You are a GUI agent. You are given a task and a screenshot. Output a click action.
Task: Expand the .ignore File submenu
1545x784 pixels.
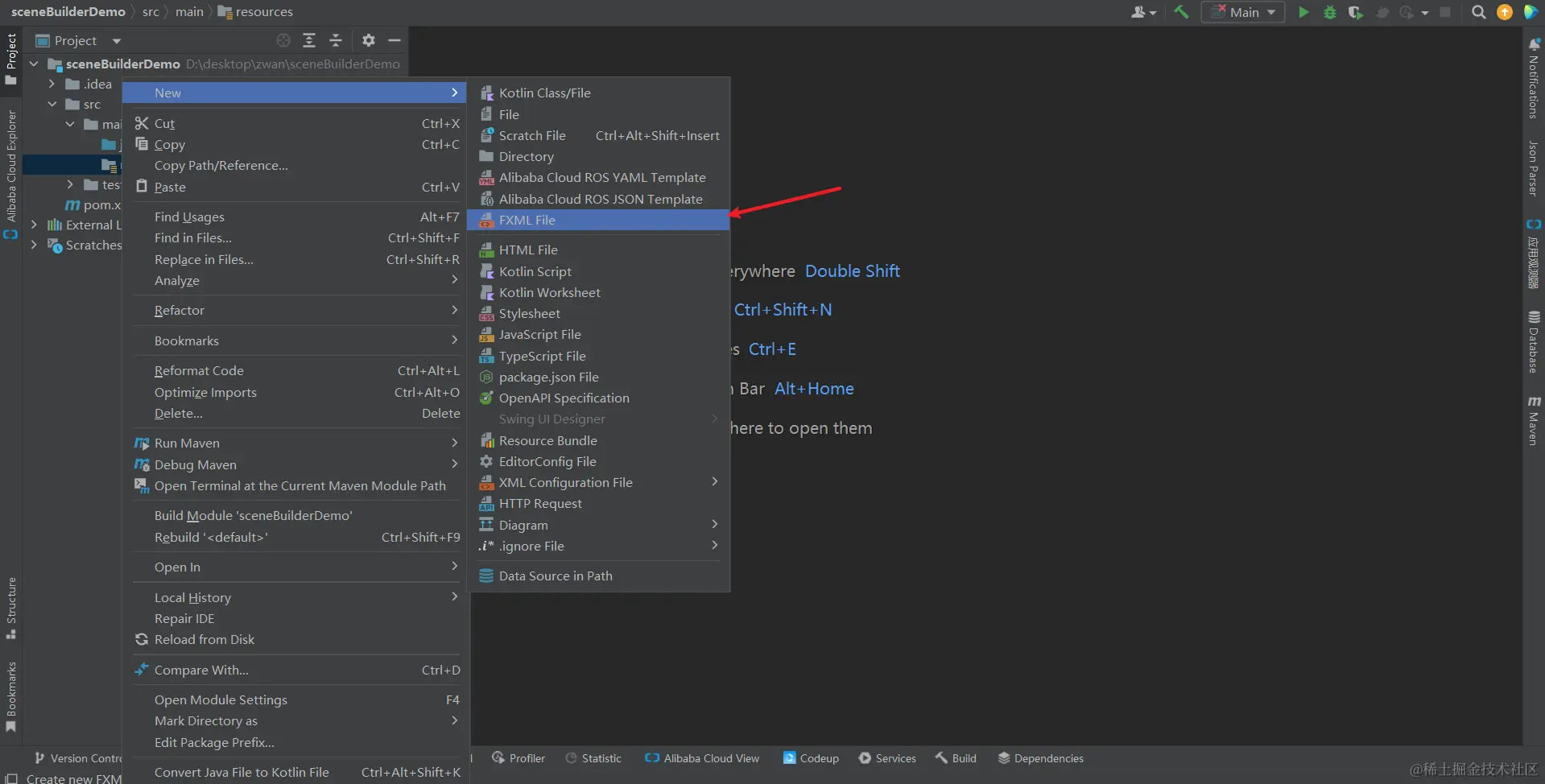(598, 546)
